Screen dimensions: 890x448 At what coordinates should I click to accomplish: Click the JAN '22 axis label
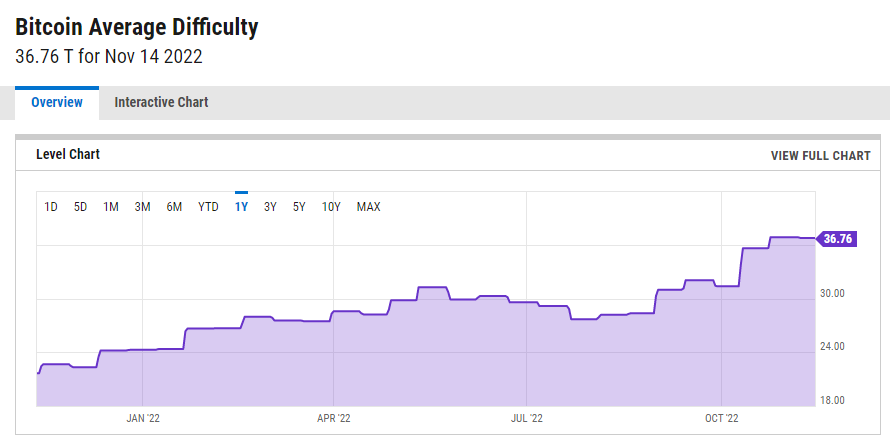point(143,418)
